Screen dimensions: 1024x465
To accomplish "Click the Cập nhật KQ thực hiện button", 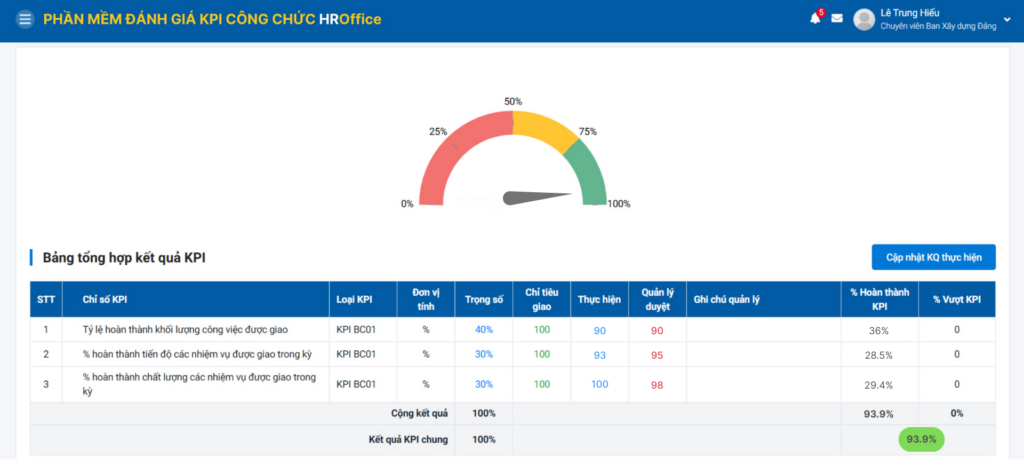I will [x=933, y=257].
